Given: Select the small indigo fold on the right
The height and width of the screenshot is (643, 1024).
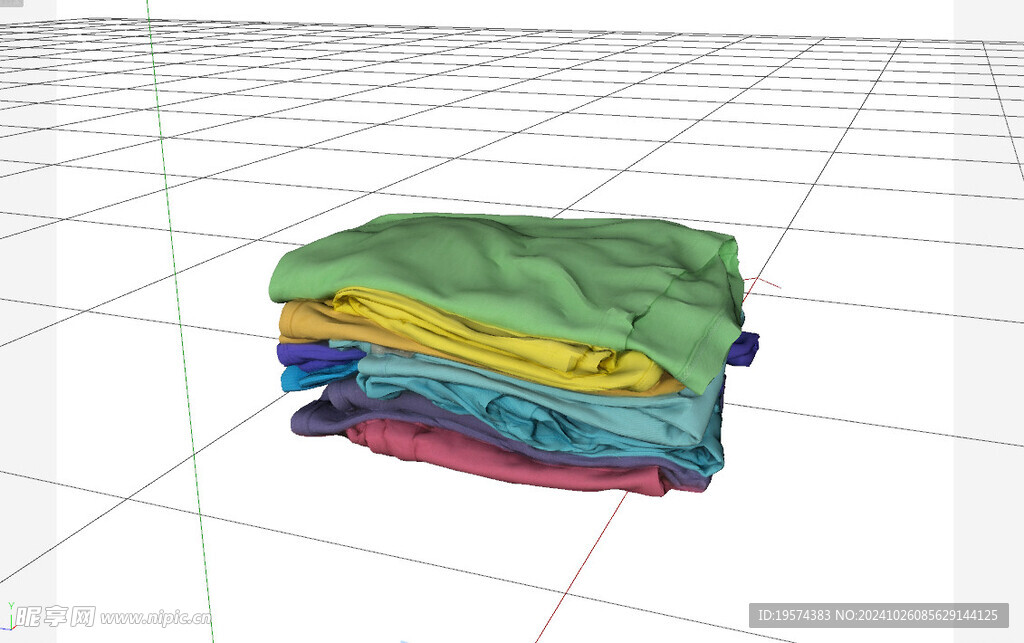Looking at the screenshot, I should [x=742, y=350].
